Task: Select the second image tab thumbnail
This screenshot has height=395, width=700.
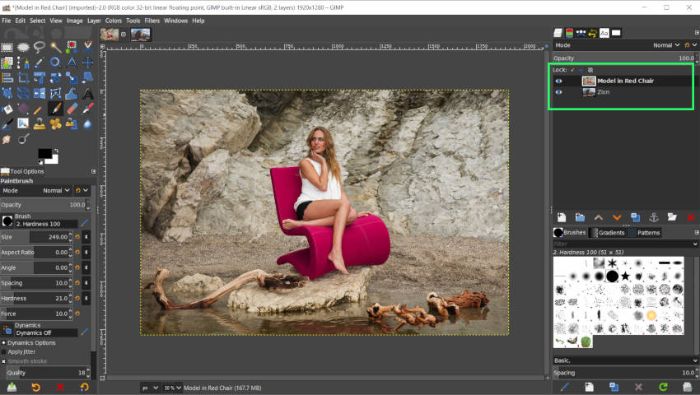Action: (x=141, y=34)
